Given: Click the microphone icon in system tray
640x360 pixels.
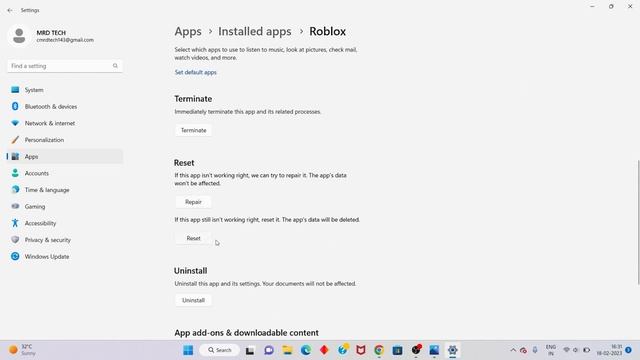Looking at the screenshot, I should coord(535,350).
